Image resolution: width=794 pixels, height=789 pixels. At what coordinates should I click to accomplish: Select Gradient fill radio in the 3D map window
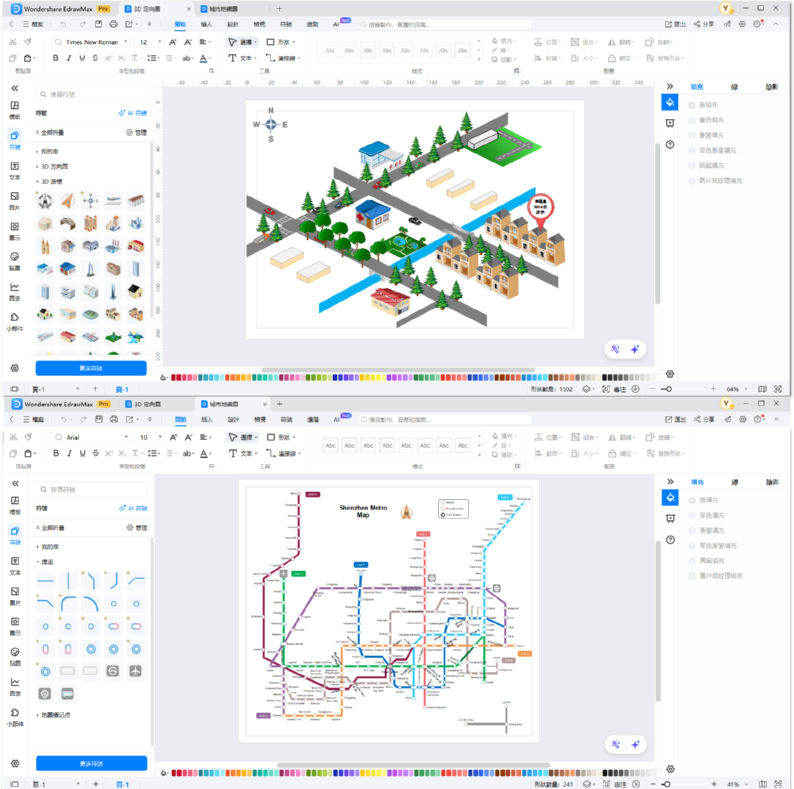(692, 135)
